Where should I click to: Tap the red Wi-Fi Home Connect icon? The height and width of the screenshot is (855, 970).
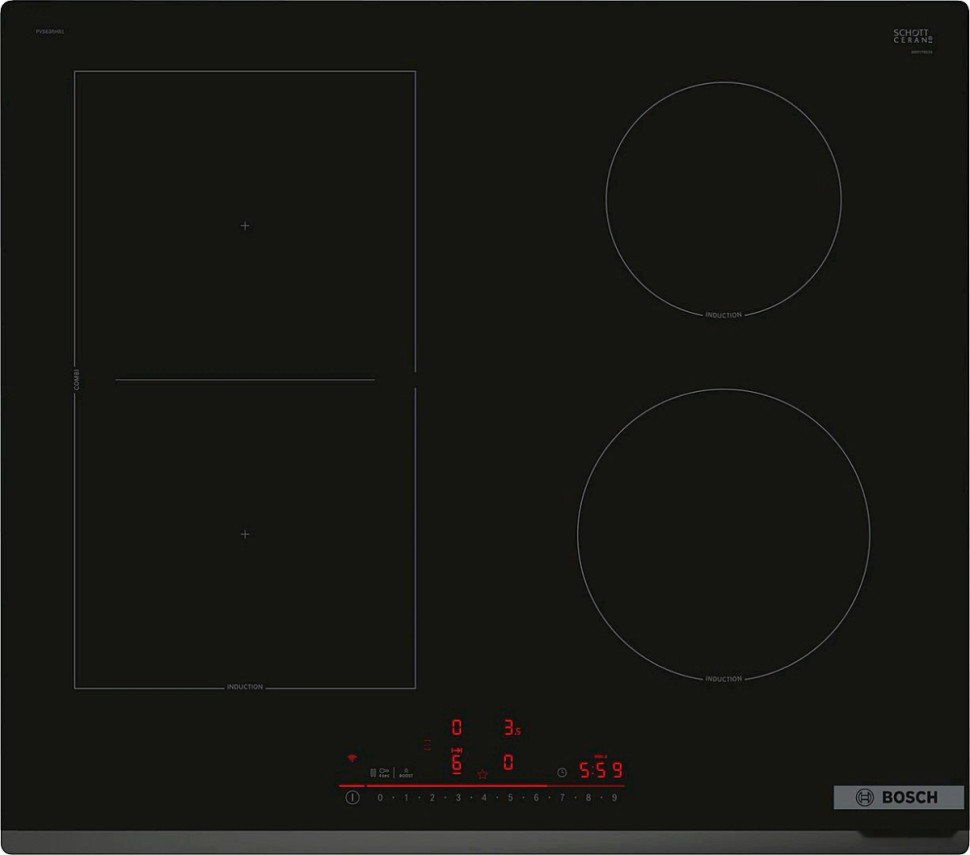[351, 759]
